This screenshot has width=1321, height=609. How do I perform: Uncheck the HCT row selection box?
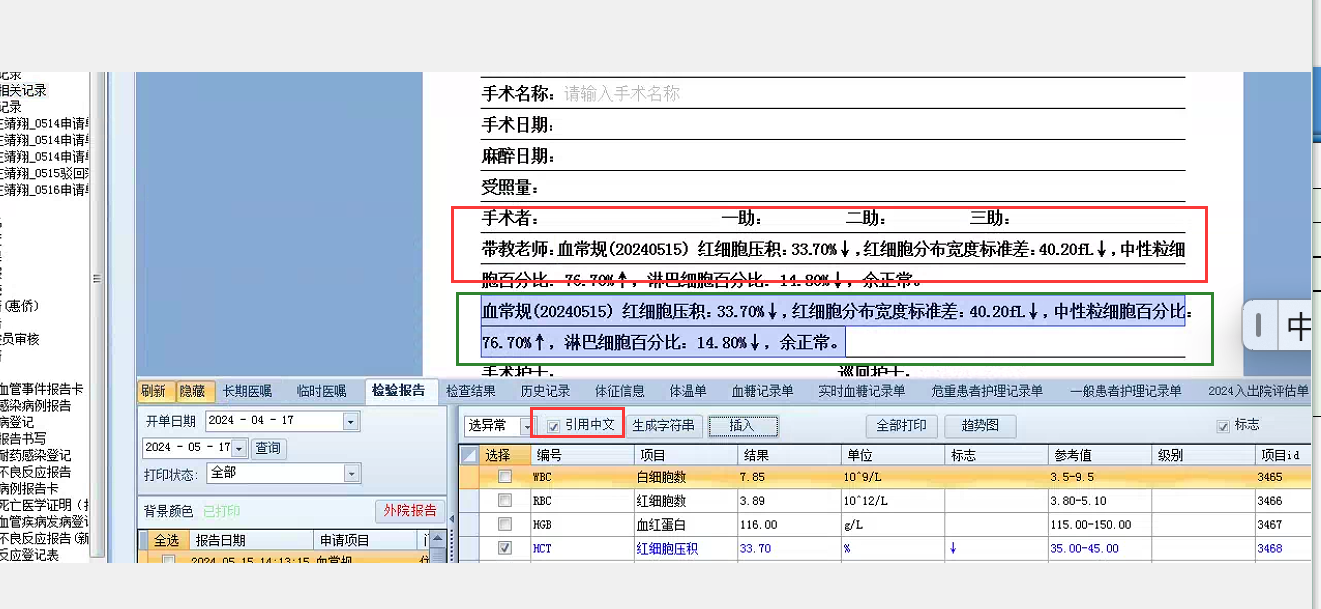pos(505,548)
